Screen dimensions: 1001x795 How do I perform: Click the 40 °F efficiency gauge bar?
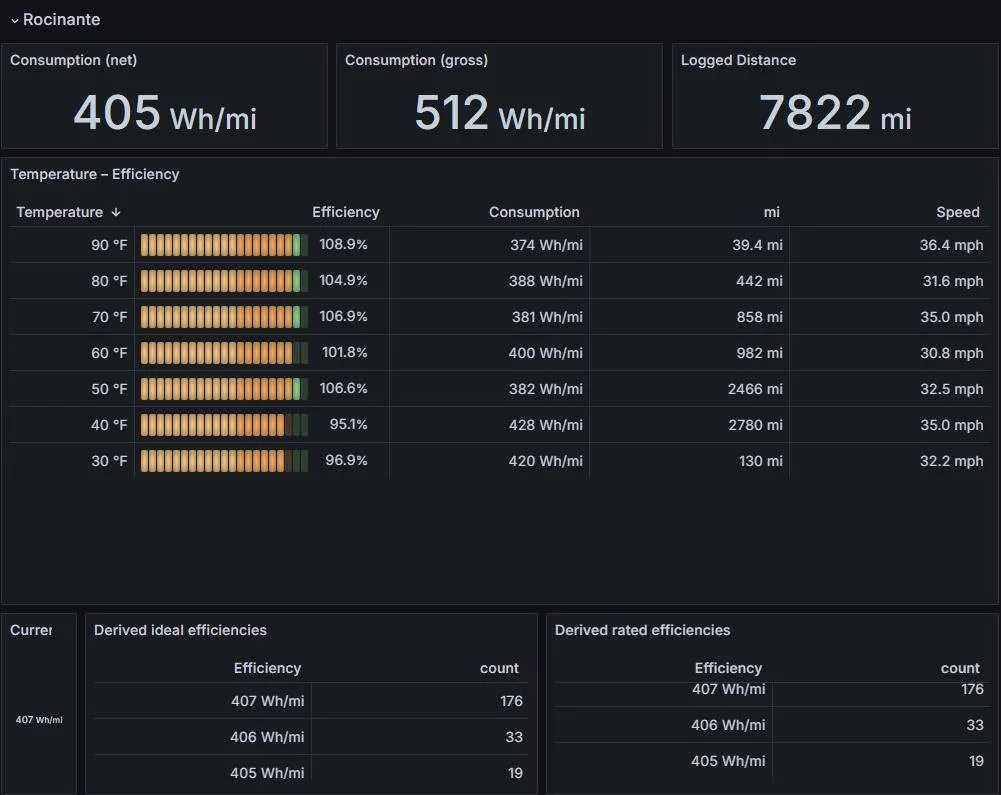tap(224, 425)
